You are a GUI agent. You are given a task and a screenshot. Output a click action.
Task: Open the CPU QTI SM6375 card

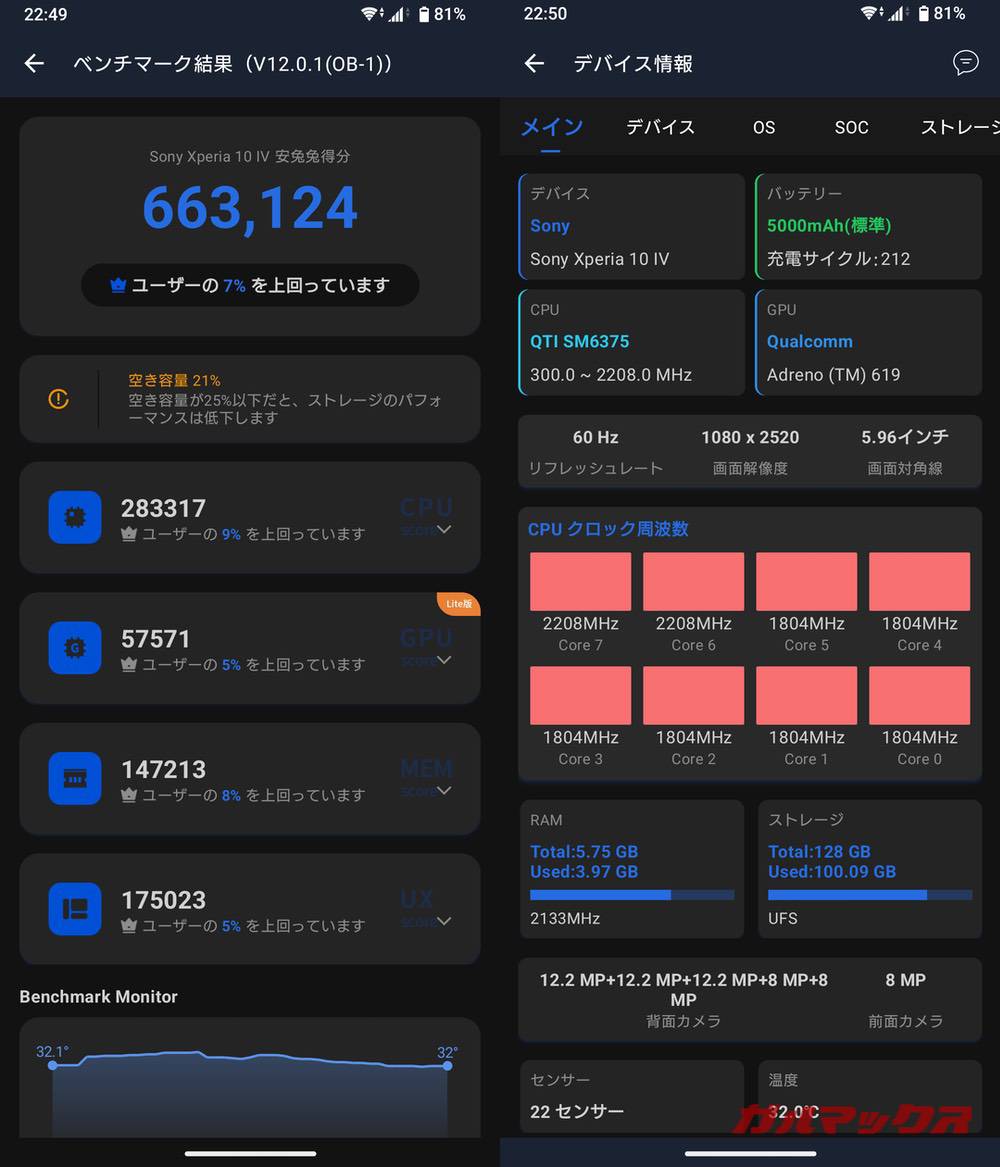[631, 342]
